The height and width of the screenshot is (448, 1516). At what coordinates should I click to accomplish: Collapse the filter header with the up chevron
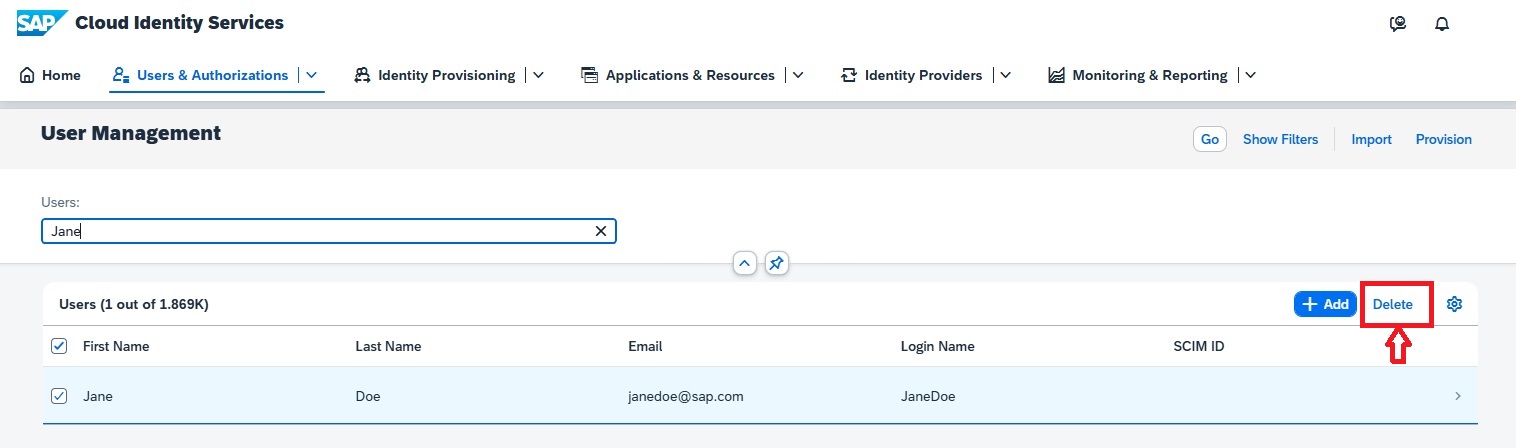[744, 263]
